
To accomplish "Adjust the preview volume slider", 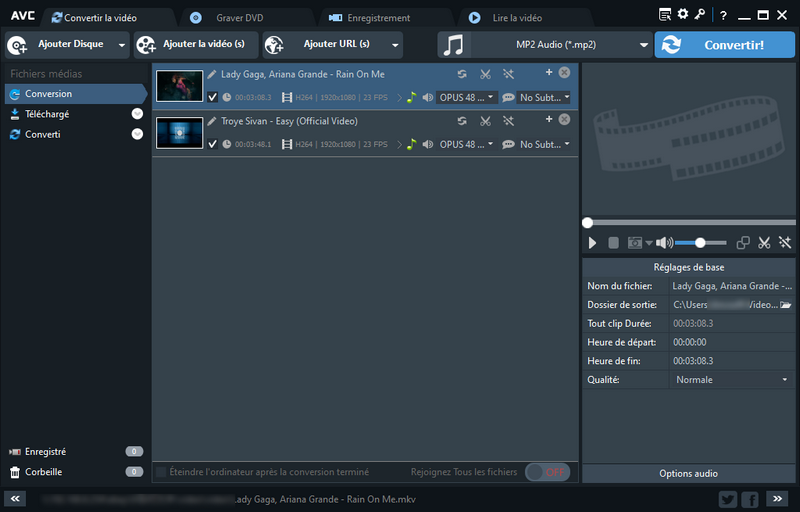I will click(x=701, y=243).
